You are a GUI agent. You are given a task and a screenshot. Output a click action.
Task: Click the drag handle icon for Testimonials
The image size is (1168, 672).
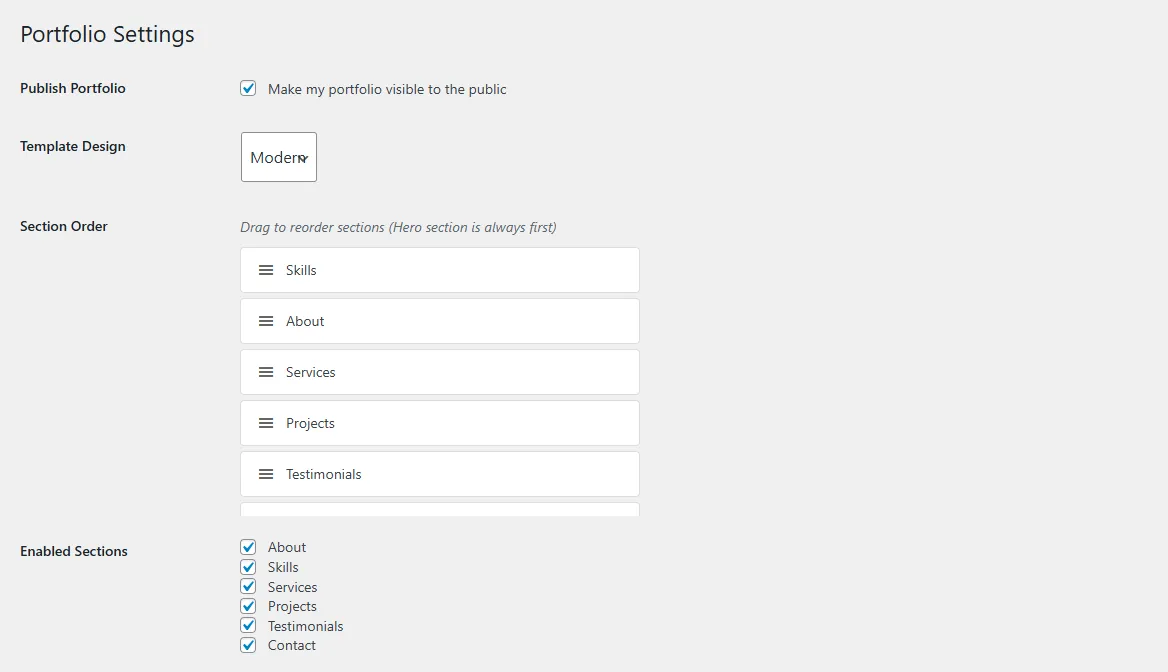click(266, 474)
